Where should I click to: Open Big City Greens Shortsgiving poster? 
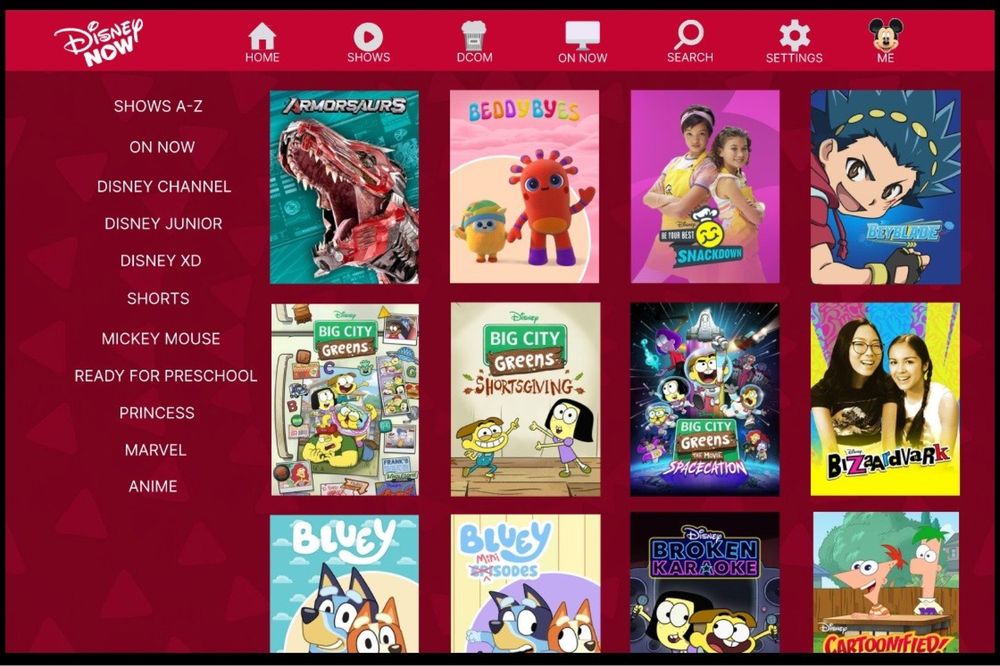(525, 399)
